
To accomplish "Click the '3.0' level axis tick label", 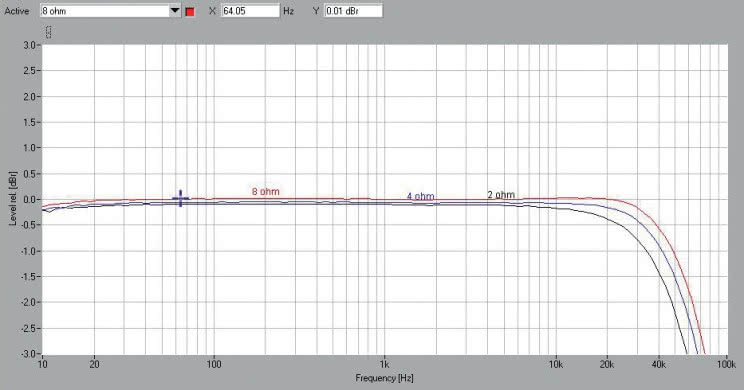I will (x=29, y=45).
